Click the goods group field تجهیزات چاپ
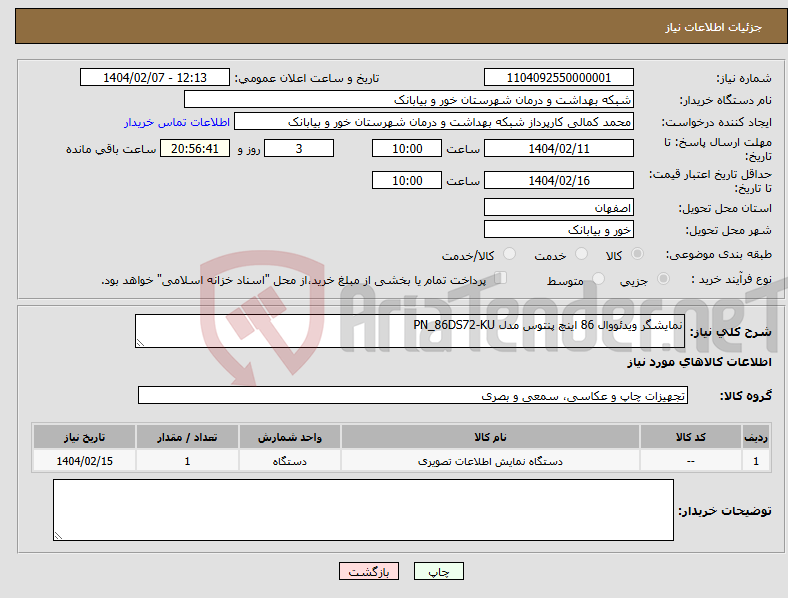788x598 pixels. [413, 395]
